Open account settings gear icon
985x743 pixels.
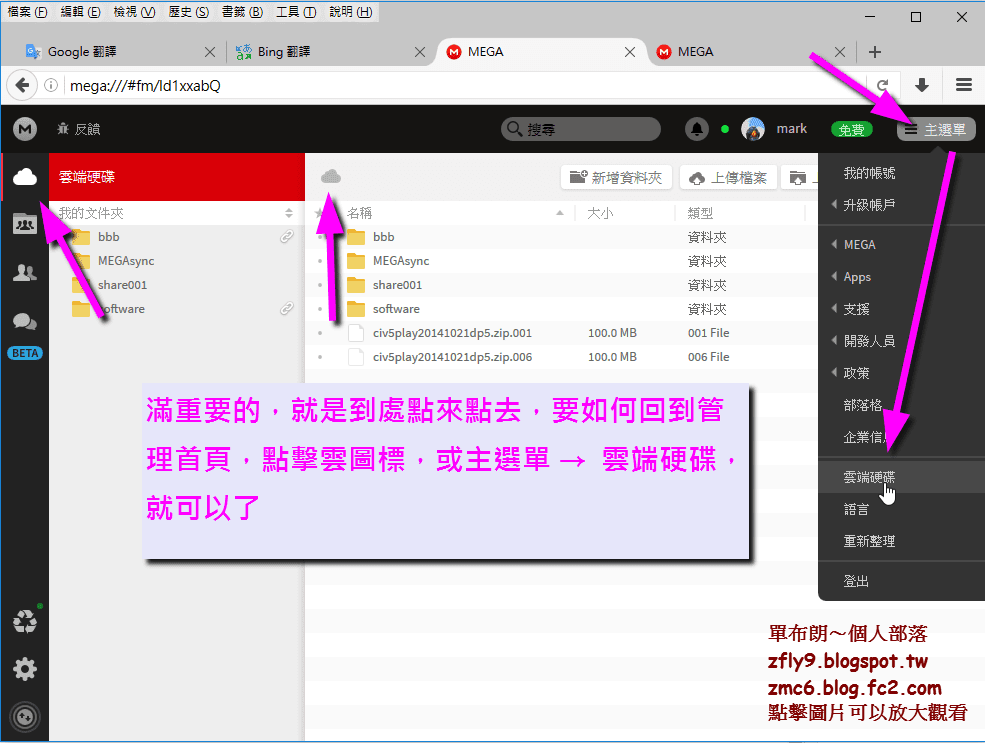(25, 669)
